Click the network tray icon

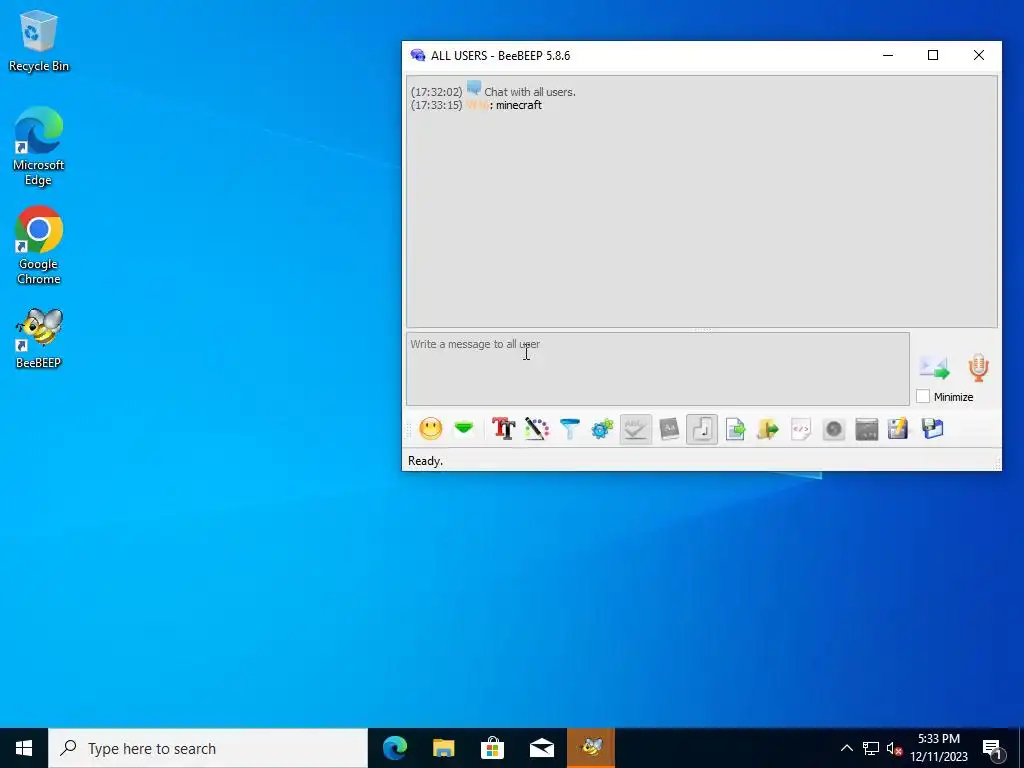click(x=871, y=748)
